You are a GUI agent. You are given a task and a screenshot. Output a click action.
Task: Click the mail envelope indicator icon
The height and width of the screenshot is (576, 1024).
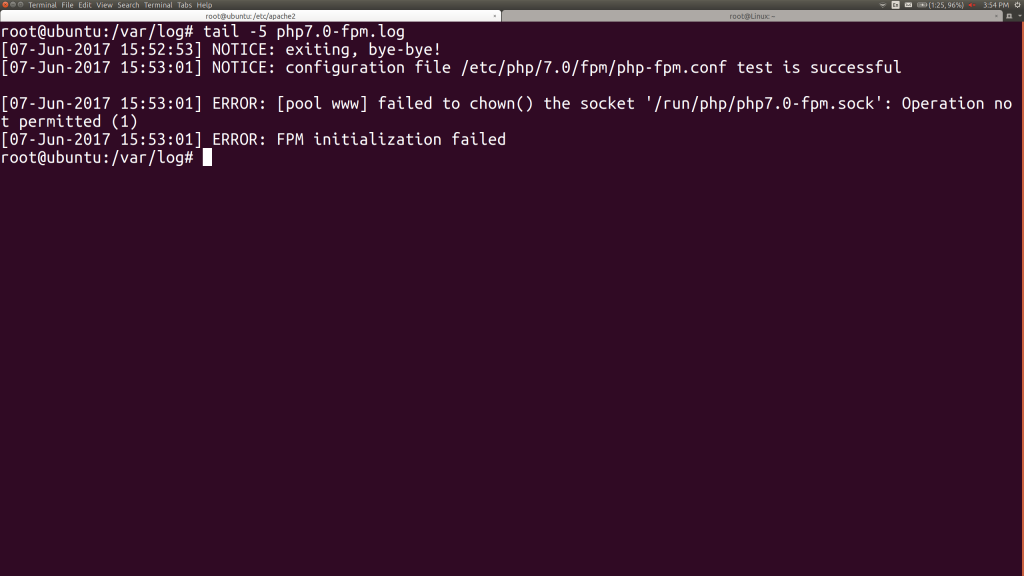coord(908,5)
